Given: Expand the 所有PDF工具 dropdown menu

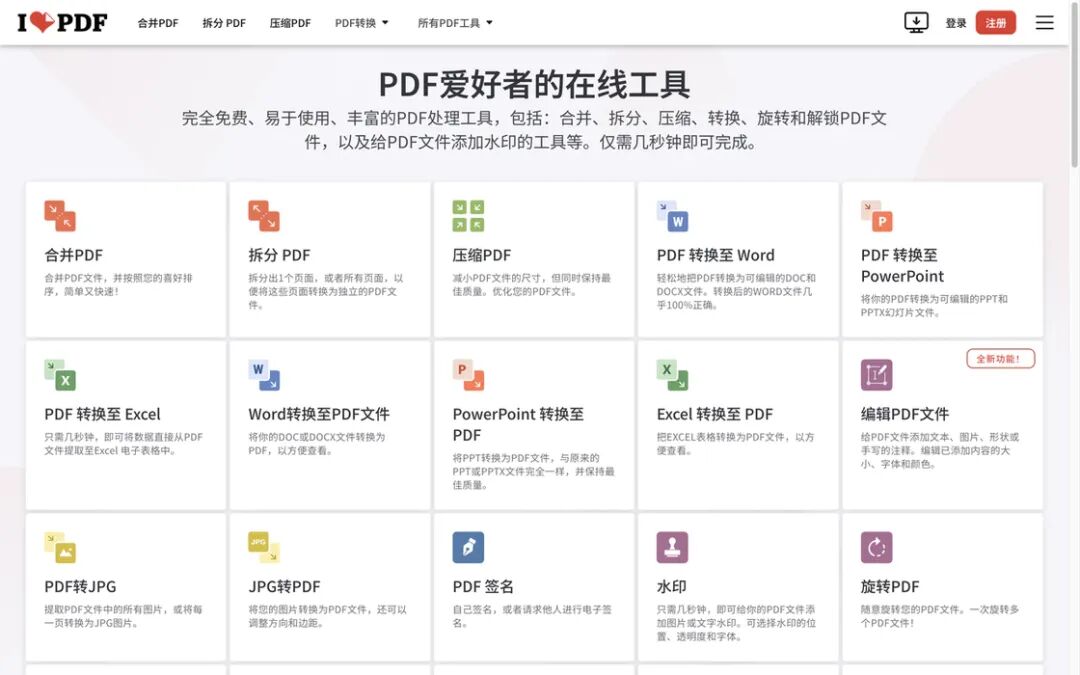Looking at the screenshot, I should pos(455,23).
